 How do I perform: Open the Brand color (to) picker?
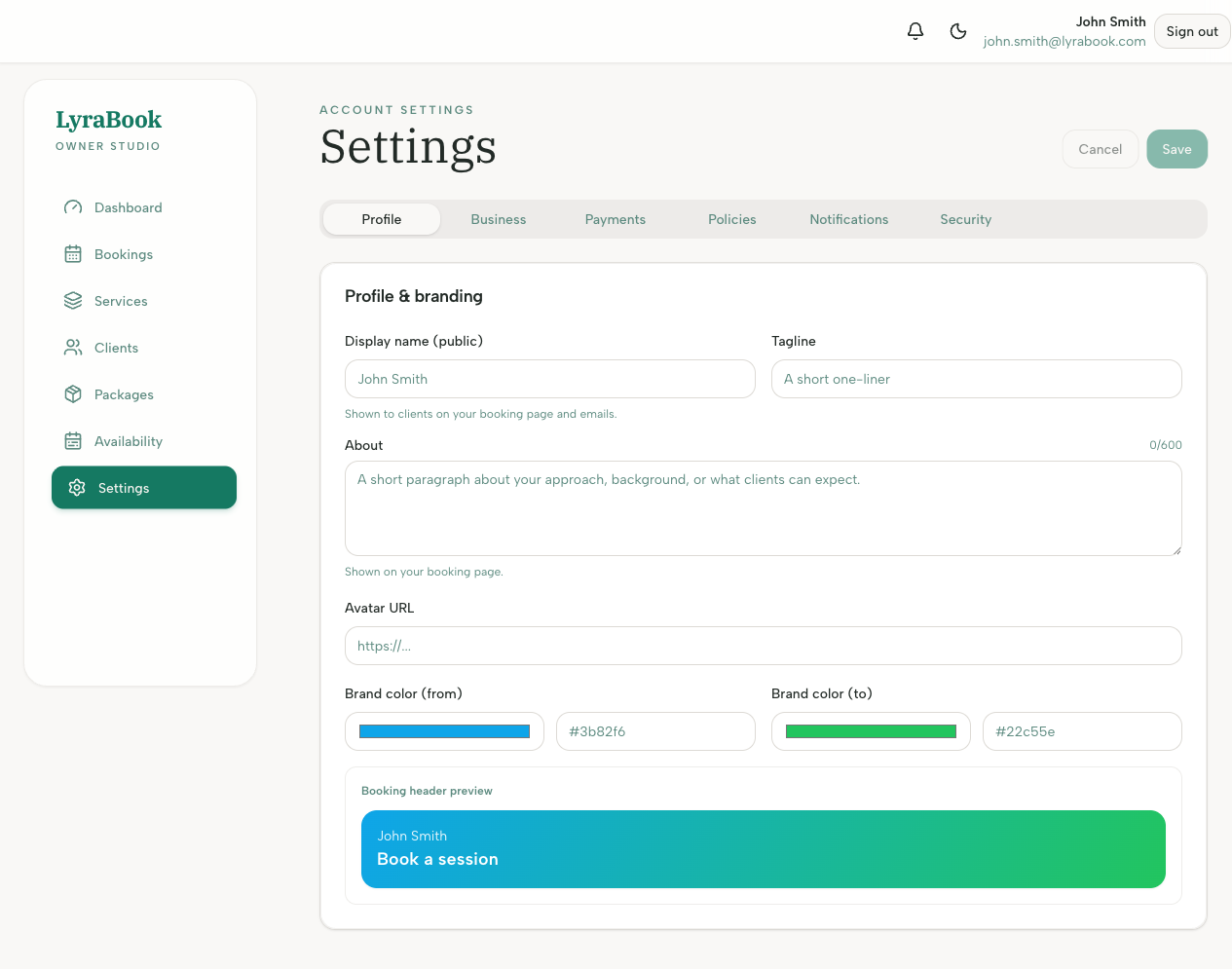870,731
